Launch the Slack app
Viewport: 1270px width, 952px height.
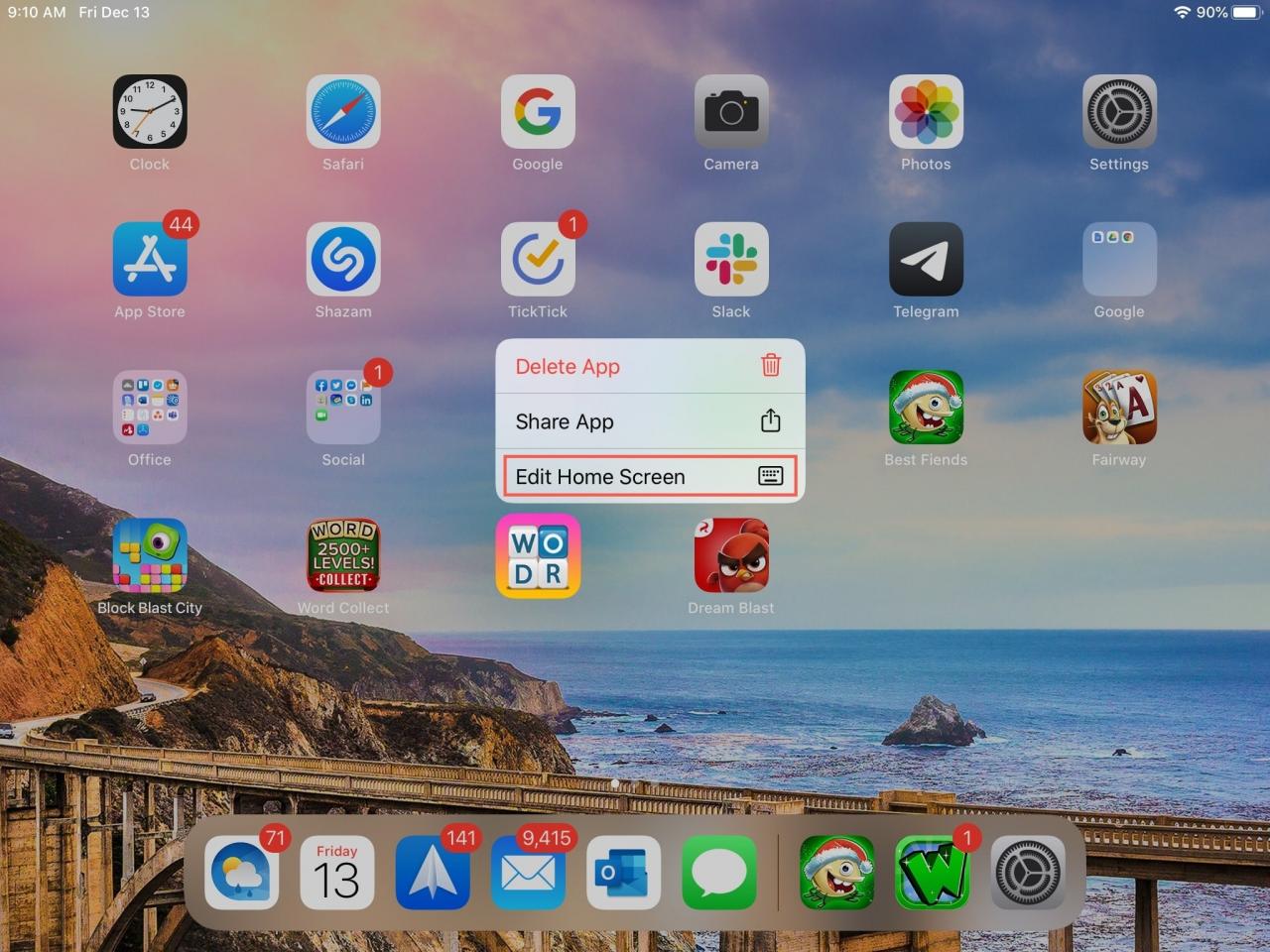[730, 260]
